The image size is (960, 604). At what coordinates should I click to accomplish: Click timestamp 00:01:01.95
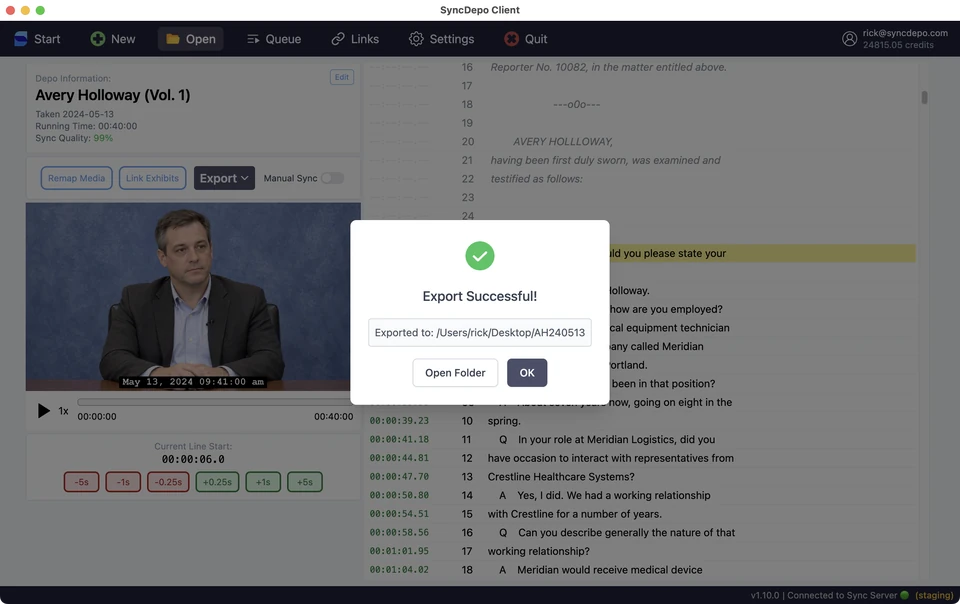399,551
